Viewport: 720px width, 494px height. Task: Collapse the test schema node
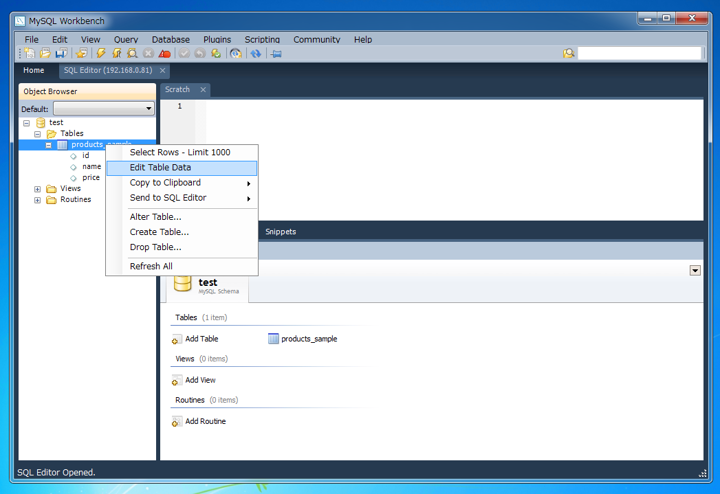click(27, 123)
